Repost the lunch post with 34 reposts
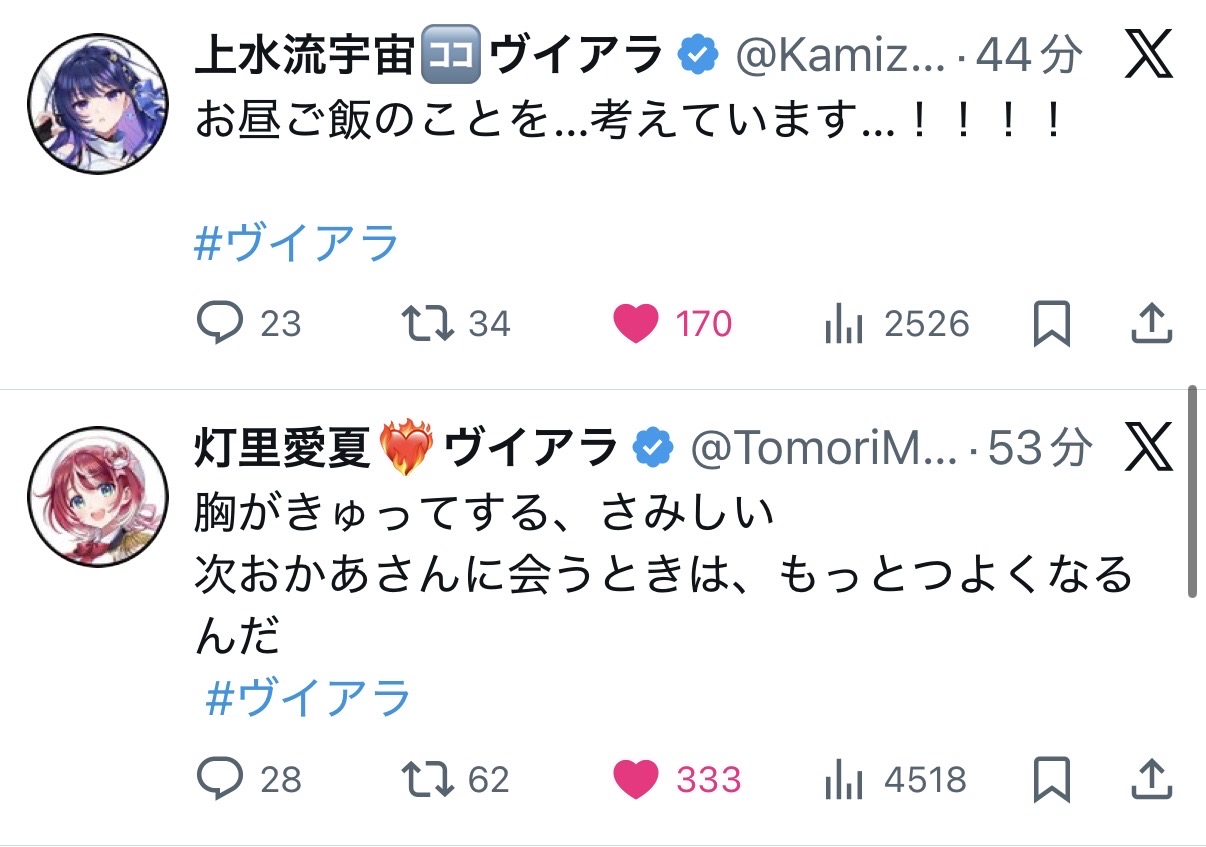 [428, 323]
